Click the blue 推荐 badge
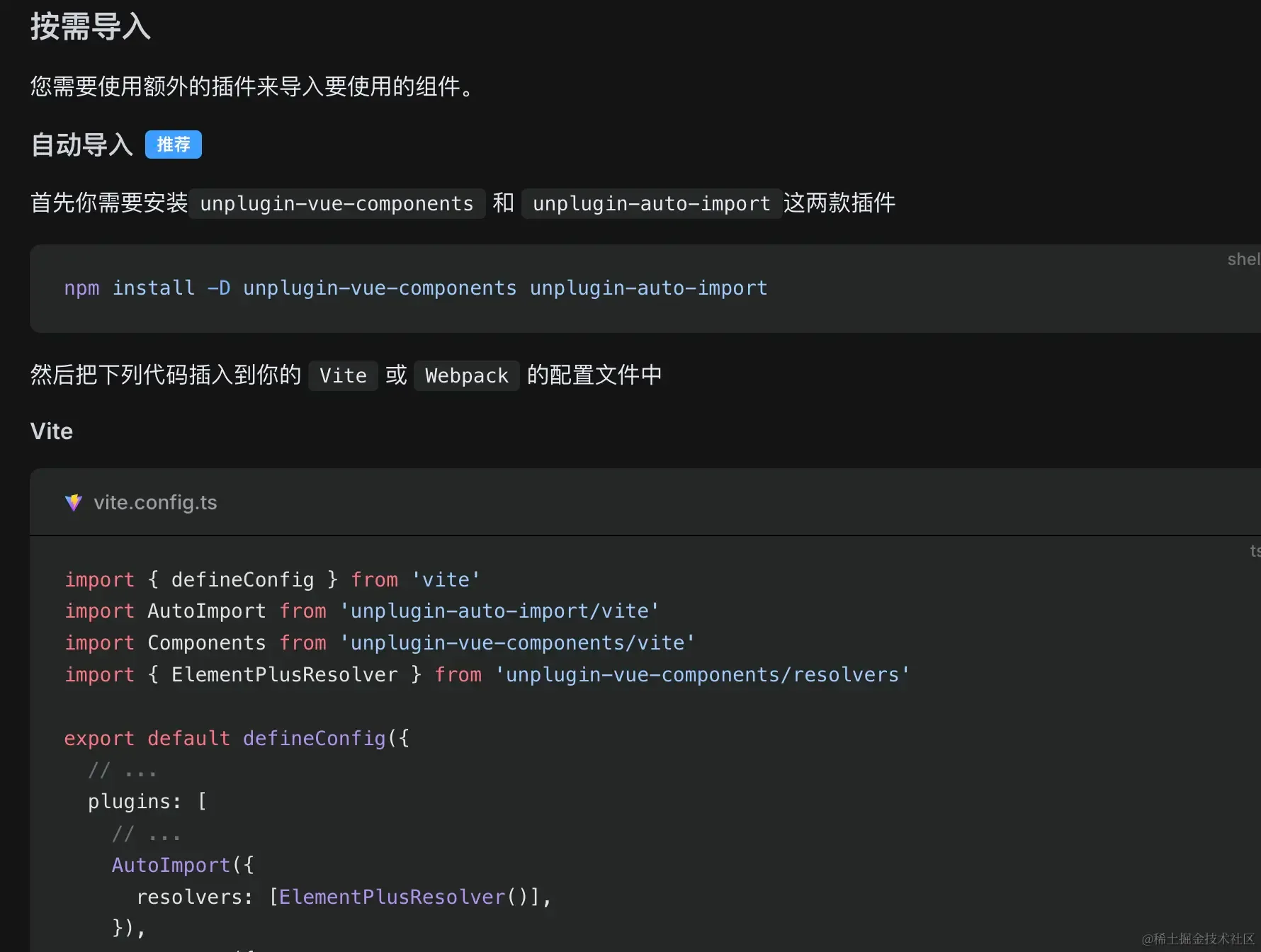Viewport: 1261px width, 952px height. coord(174,144)
